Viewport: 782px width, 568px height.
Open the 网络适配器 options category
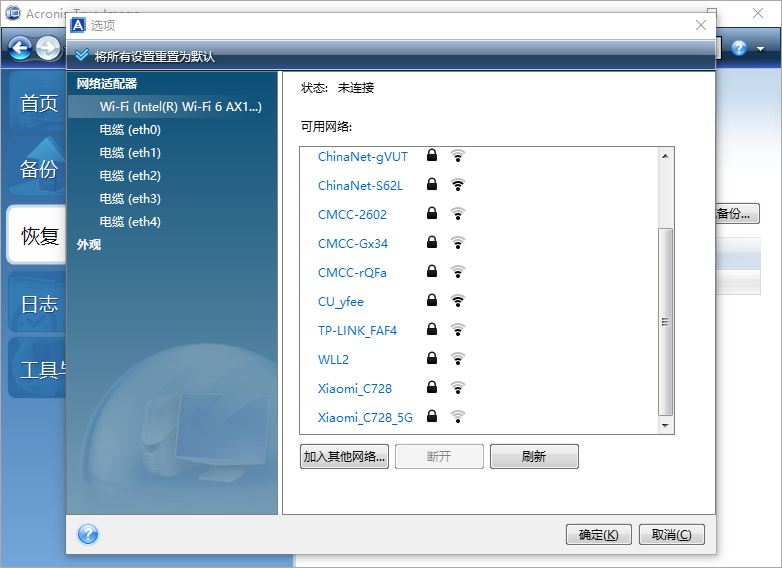[107, 83]
